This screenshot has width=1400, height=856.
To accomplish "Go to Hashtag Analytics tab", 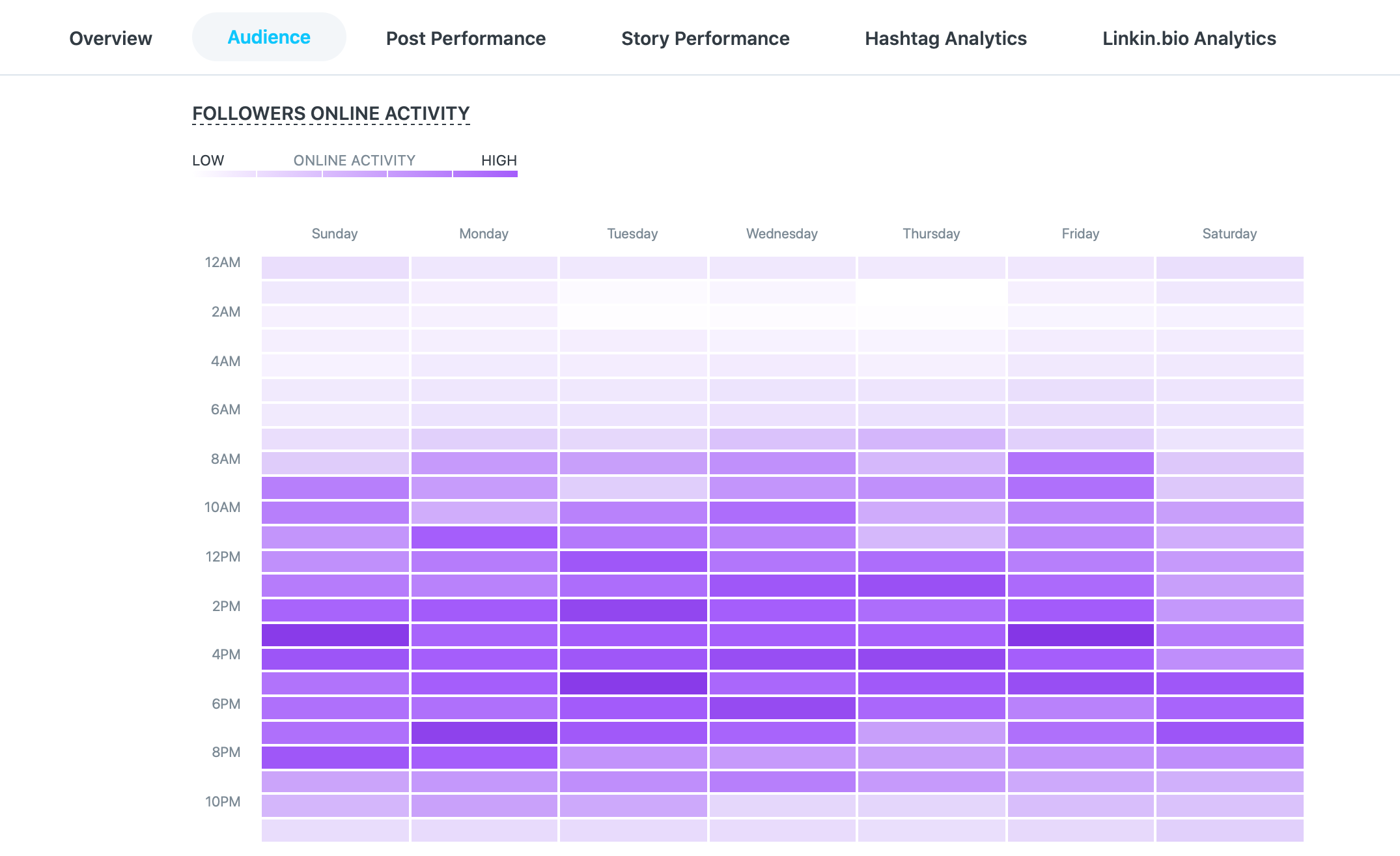I will click(x=945, y=38).
